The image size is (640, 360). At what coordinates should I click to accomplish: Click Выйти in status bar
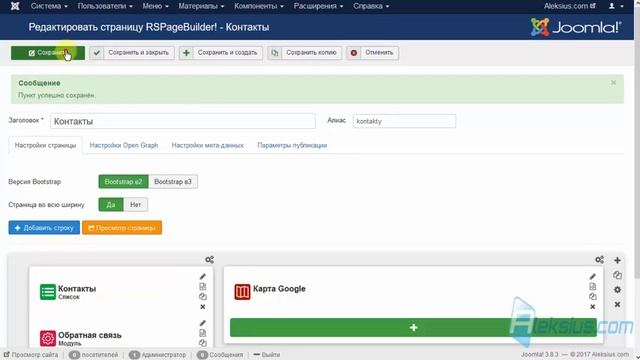pyautogui.click(x=267, y=355)
